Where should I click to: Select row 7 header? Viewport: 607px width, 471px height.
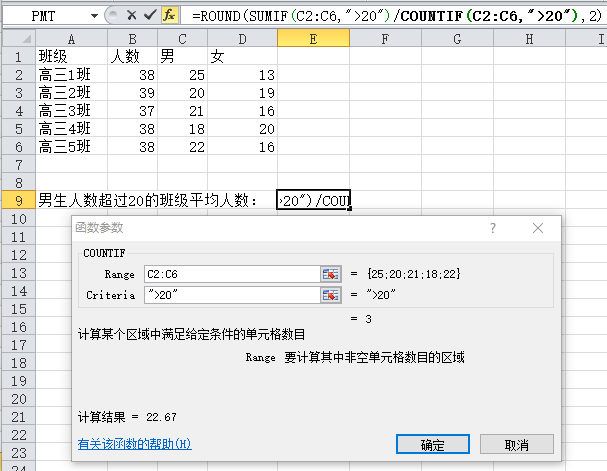19,164
